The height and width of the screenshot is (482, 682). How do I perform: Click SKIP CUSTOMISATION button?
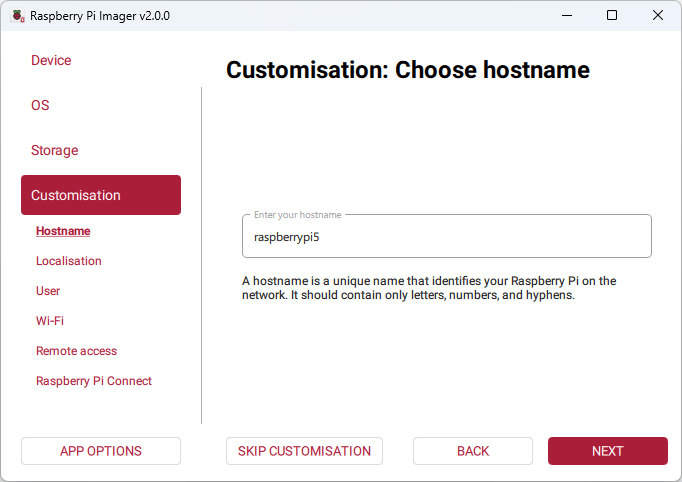tap(304, 451)
